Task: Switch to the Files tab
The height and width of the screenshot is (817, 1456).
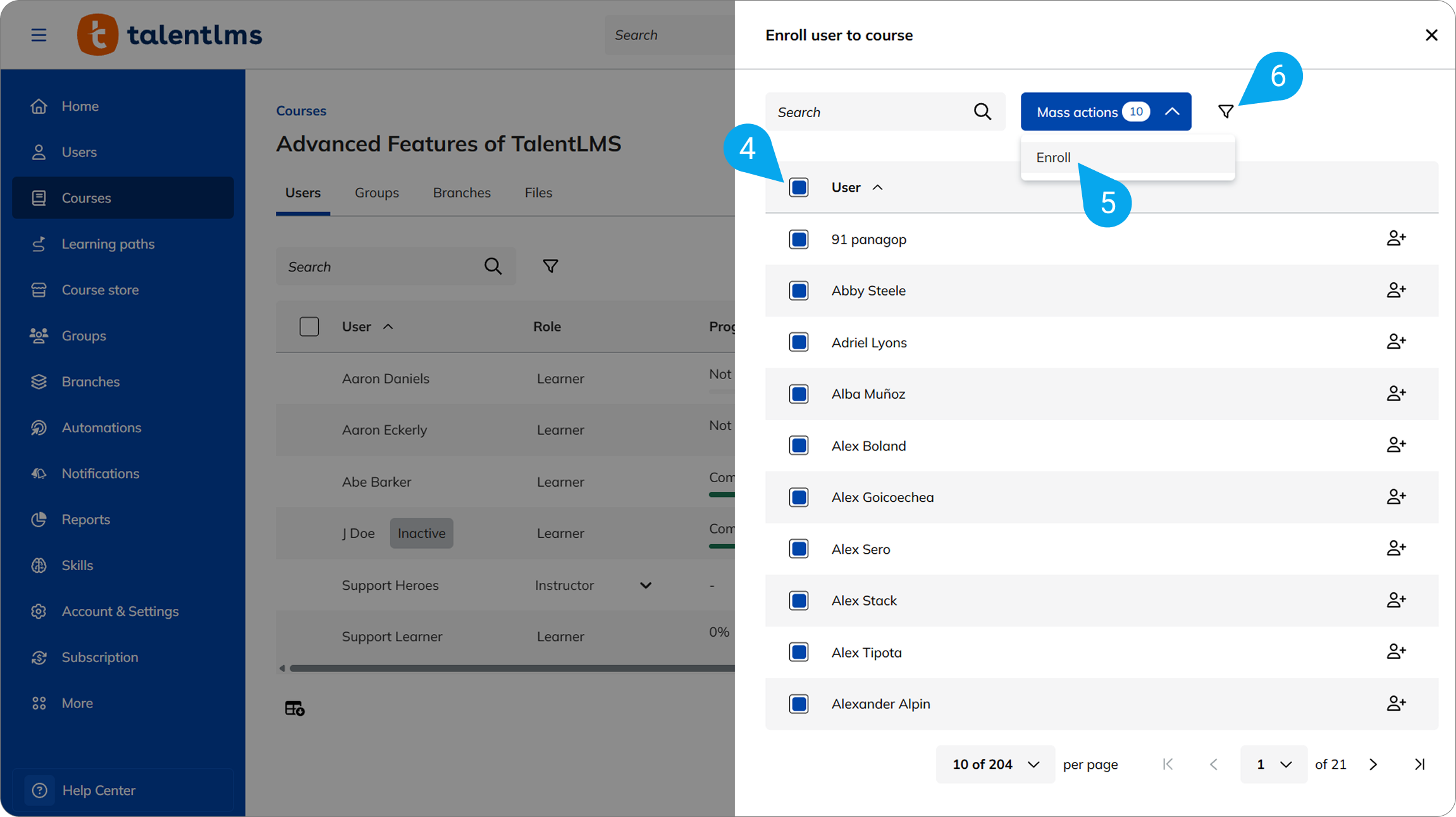Action: pos(538,192)
